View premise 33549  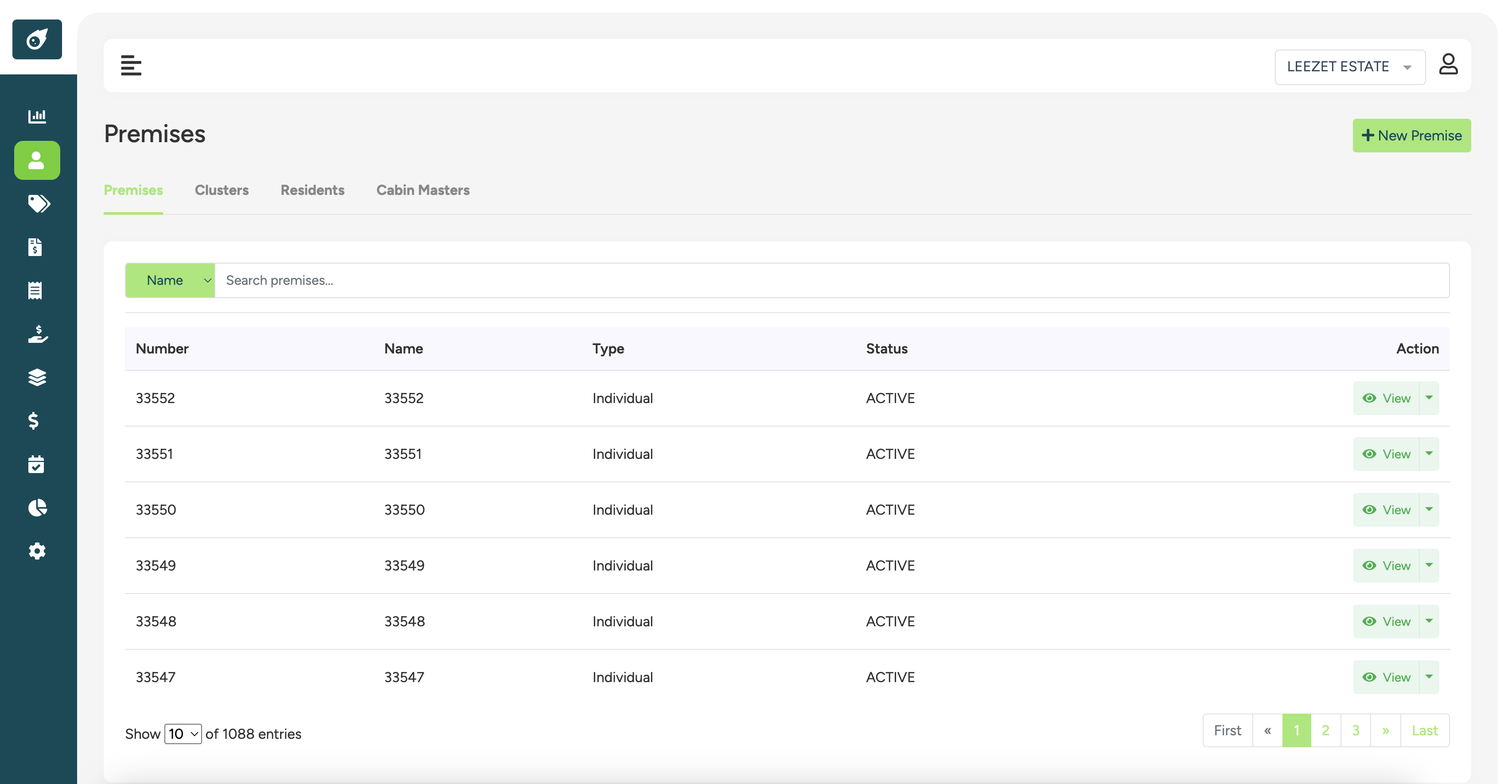pos(1386,566)
